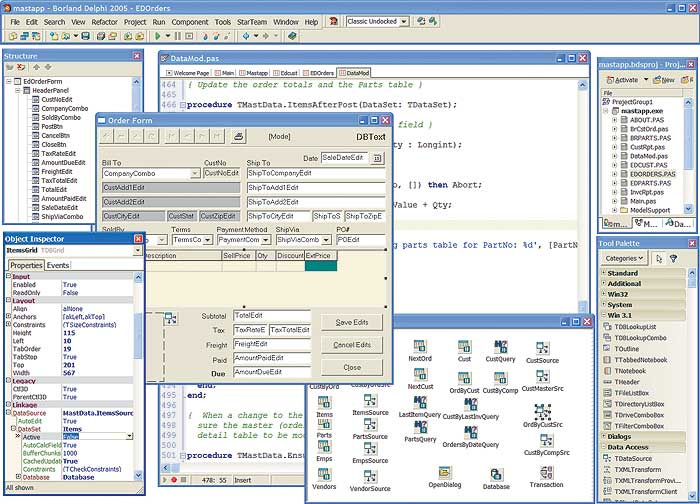Open the Classic Undocked layout dropdown

click(404, 21)
